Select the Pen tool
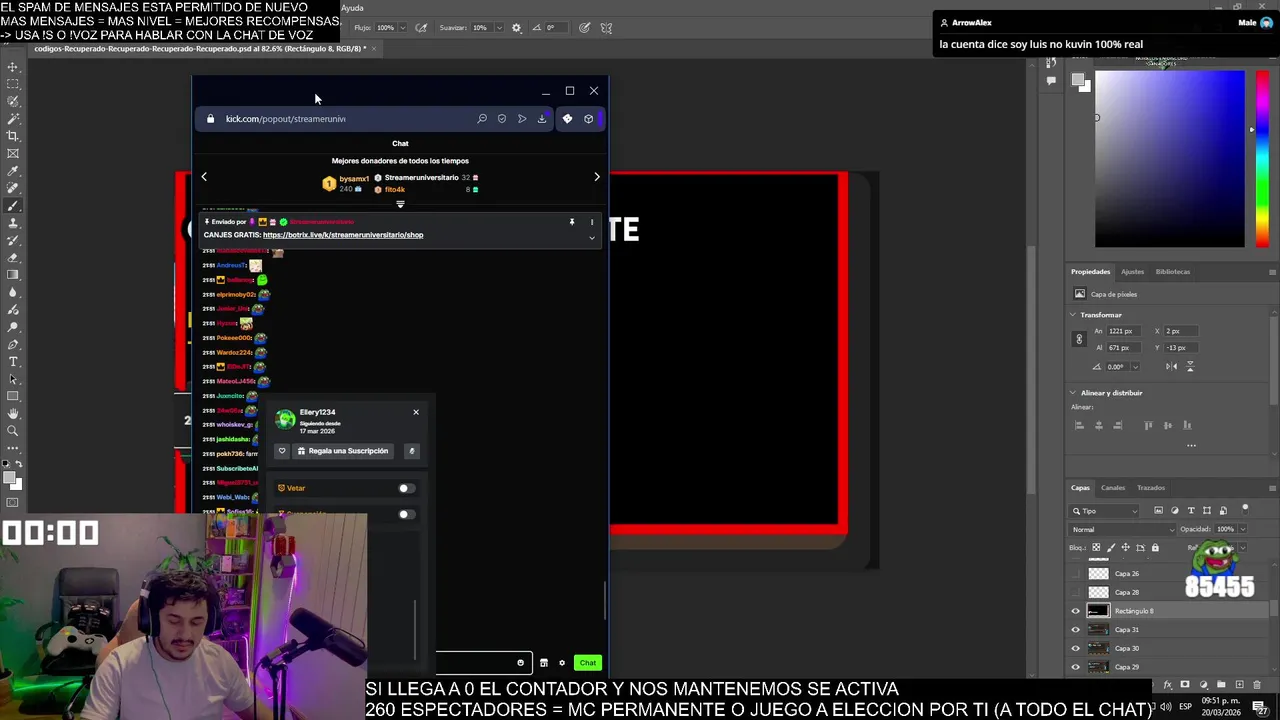 (13, 344)
